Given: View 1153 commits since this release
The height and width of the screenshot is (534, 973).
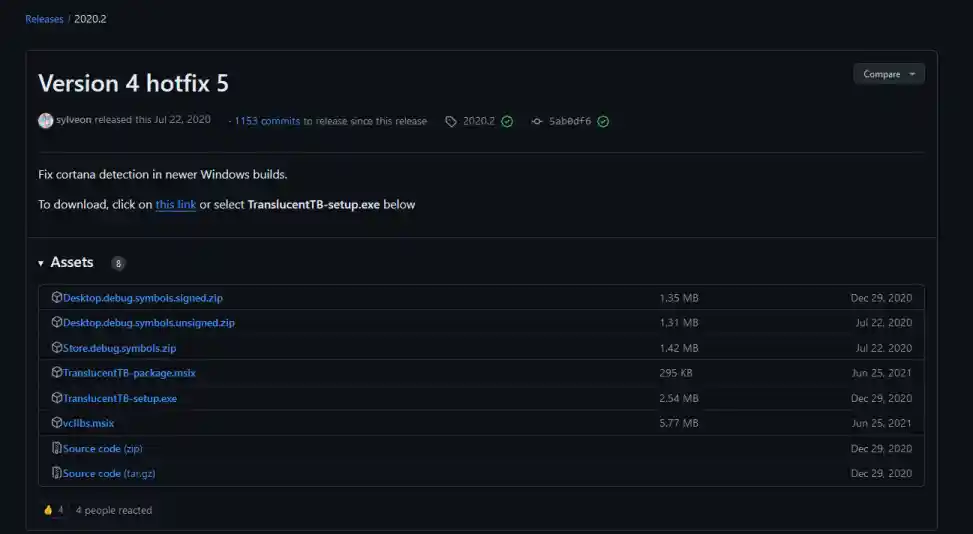Looking at the screenshot, I should tap(267, 121).
